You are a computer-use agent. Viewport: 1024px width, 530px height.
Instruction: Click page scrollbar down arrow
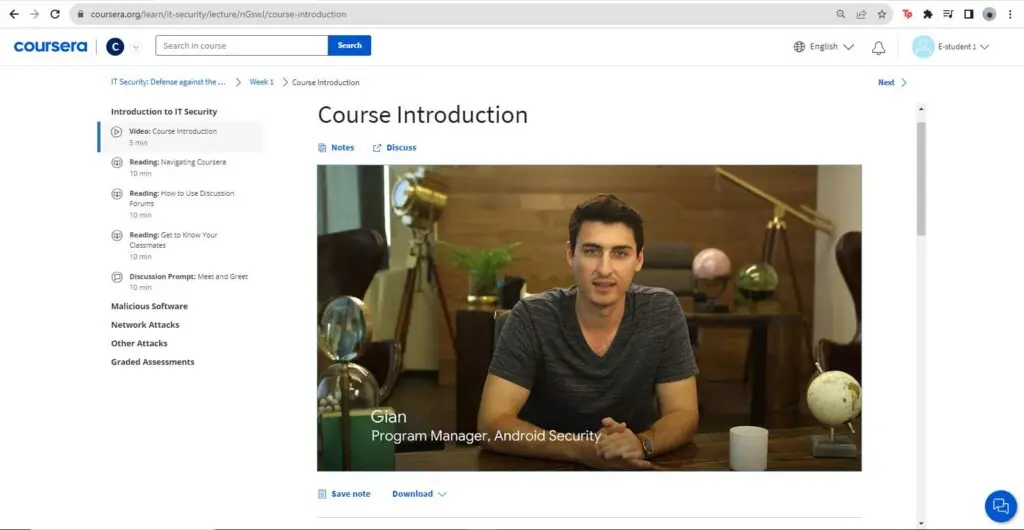point(921,523)
